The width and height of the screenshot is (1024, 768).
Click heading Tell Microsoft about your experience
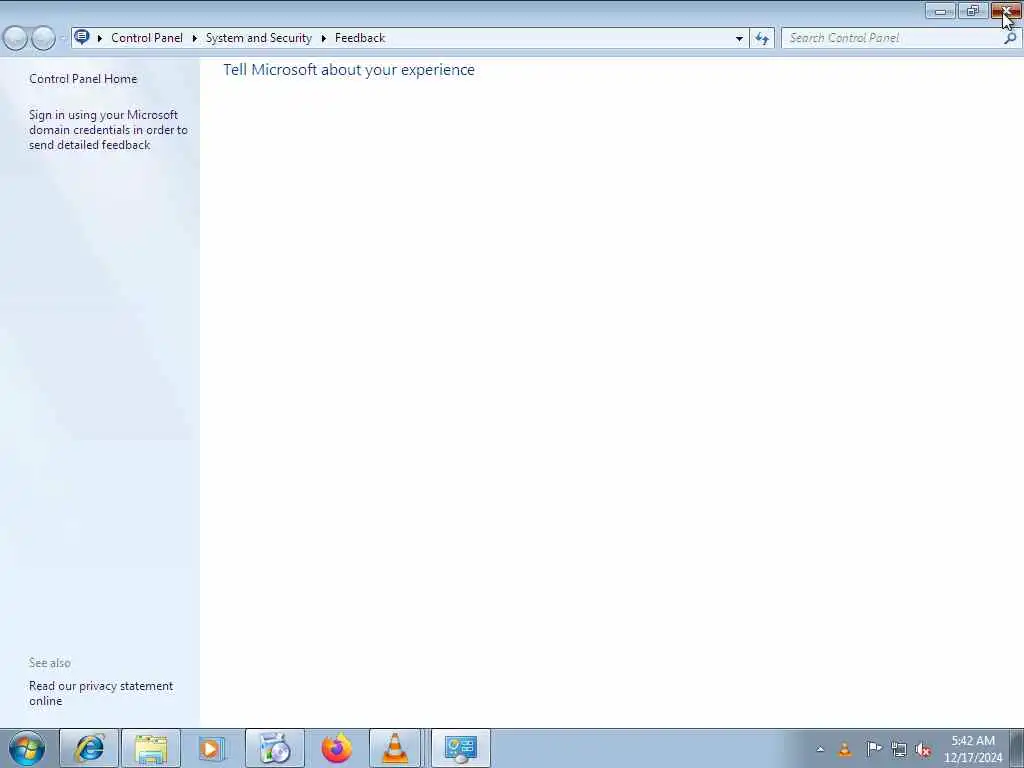pos(349,70)
